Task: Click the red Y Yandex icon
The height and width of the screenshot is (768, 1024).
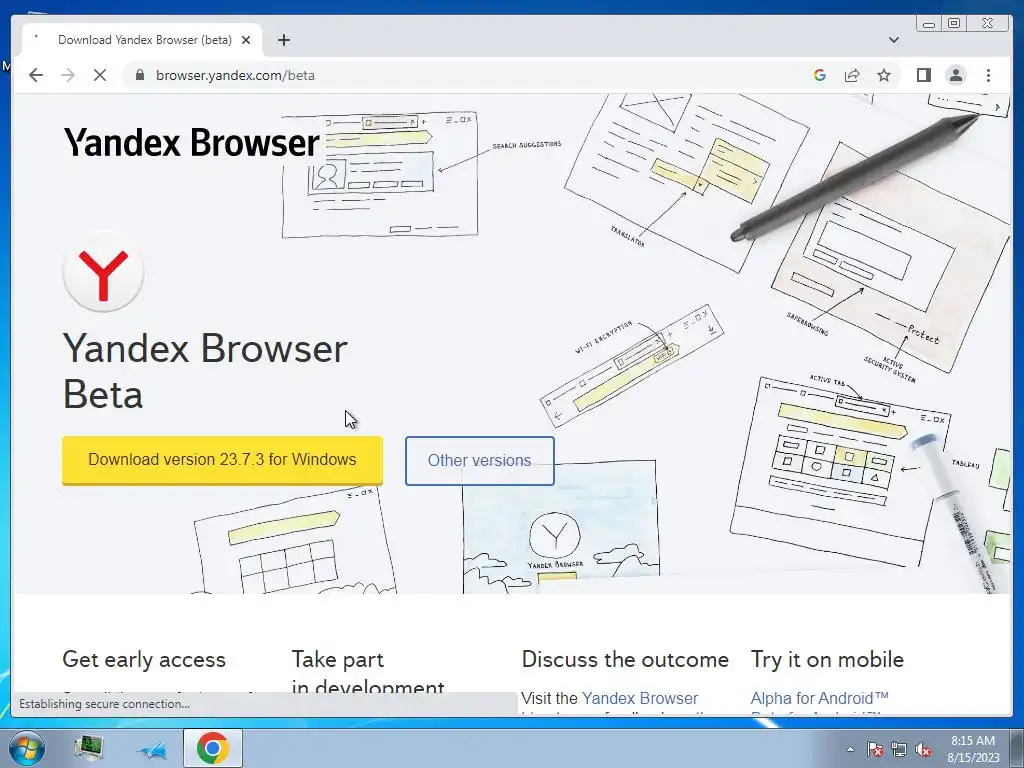Action: click(x=103, y=272)
